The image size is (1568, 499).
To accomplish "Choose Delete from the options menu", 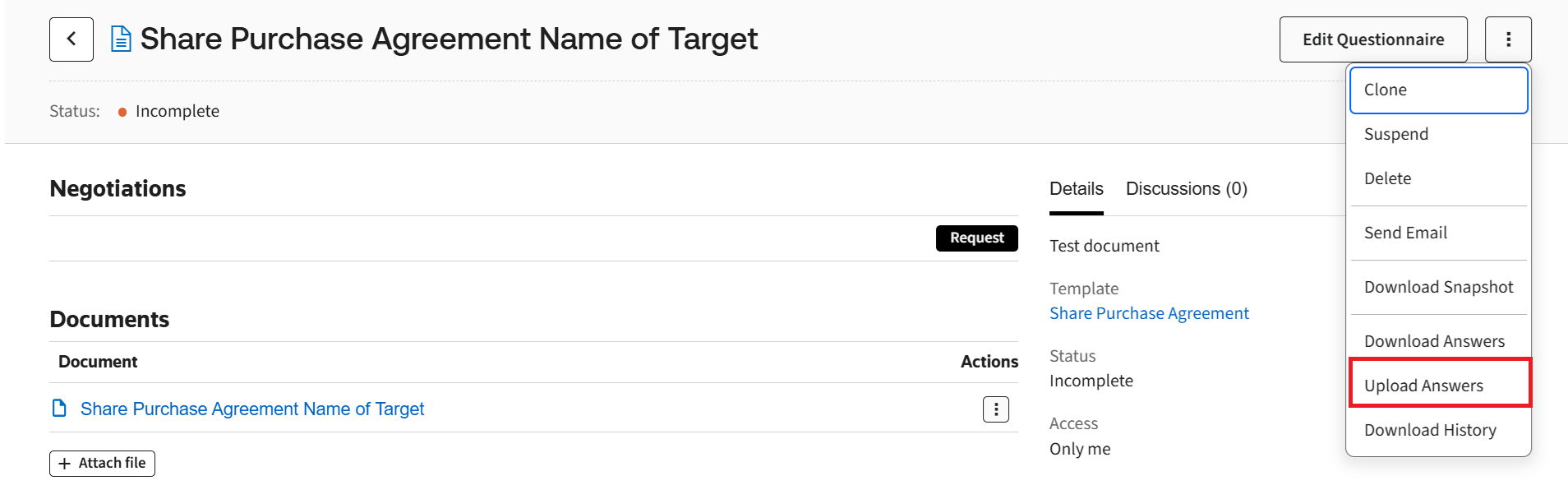I will pyautogui.click(x=1387, y=179).
